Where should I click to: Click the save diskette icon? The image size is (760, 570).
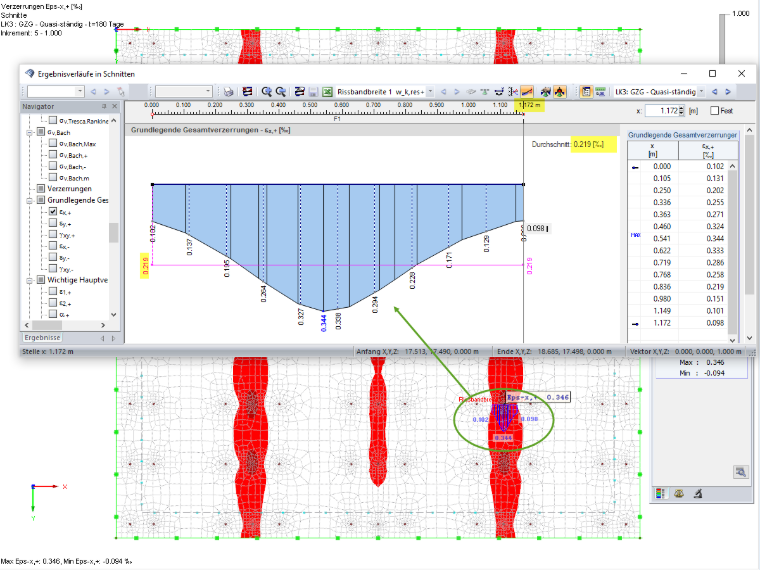(x=313, y=92)
